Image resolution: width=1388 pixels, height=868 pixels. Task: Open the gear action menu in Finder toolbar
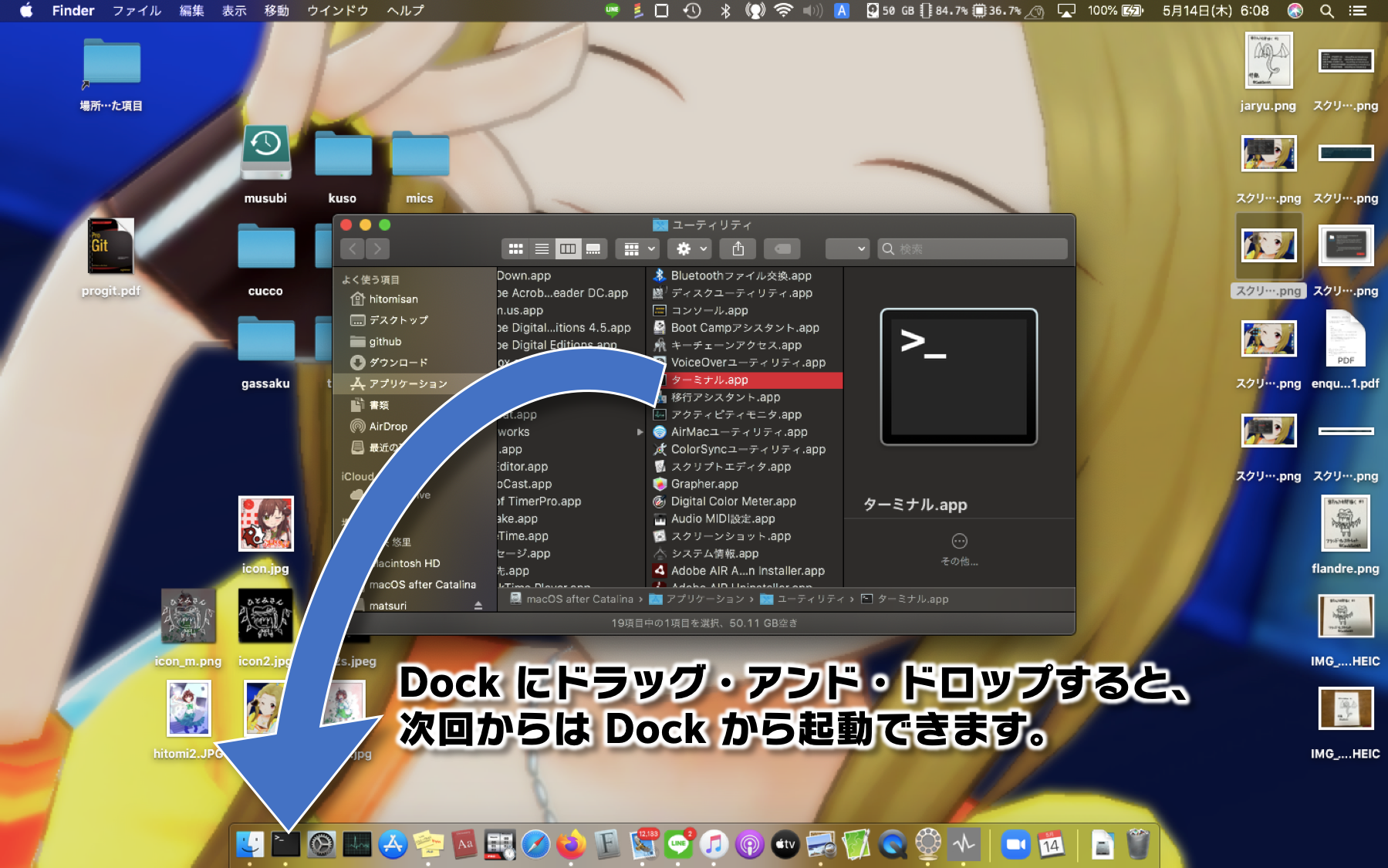(x=691, y=248)
